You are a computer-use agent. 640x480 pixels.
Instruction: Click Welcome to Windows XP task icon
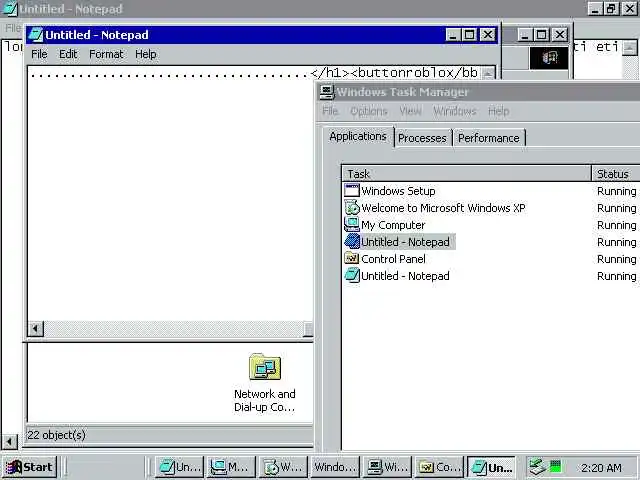[351, 208]
